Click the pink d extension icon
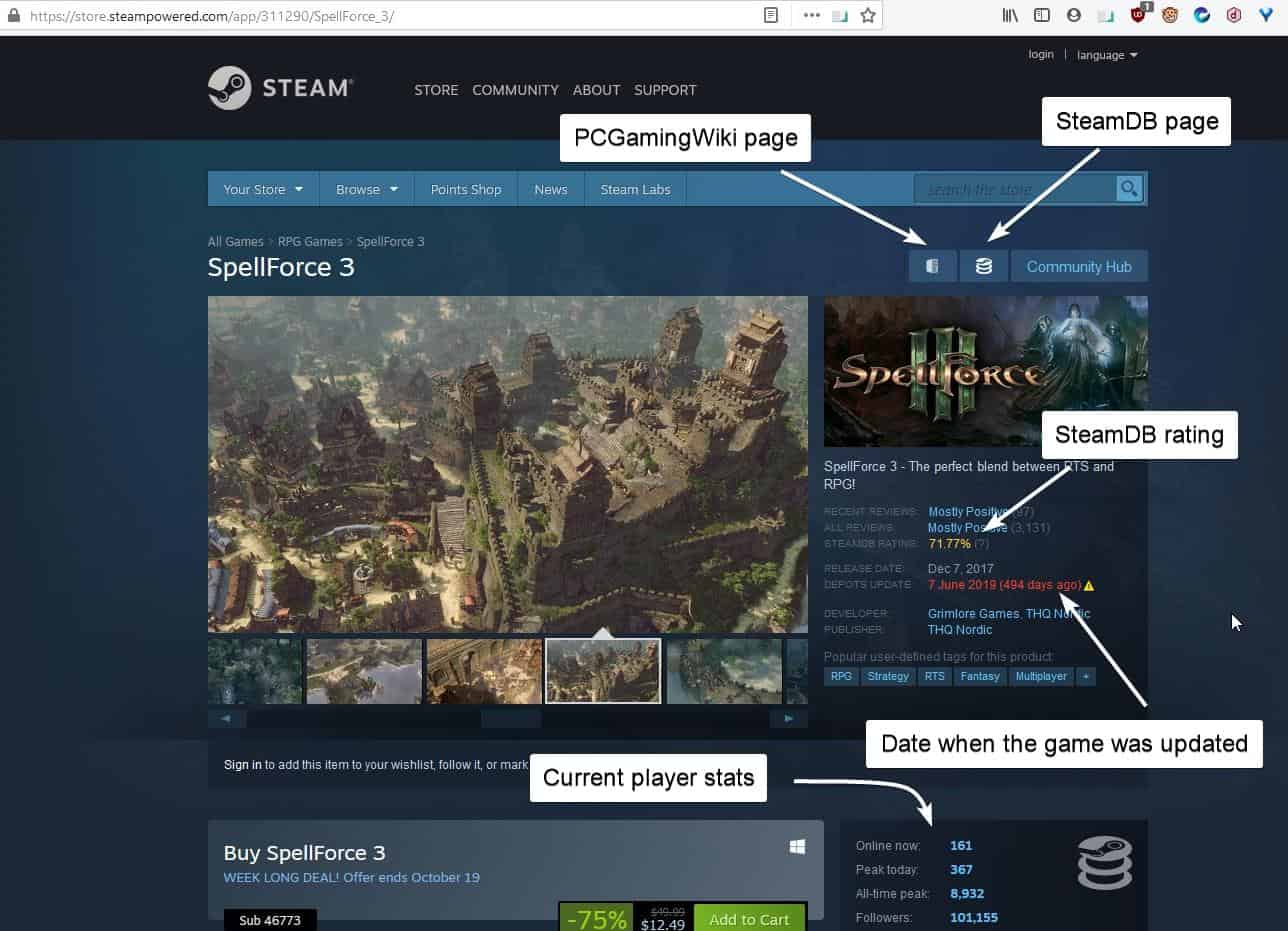 coord(1234,15)
